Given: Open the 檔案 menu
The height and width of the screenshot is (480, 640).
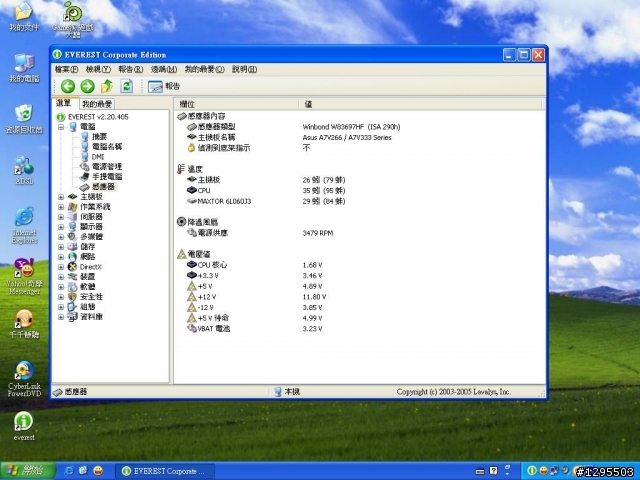Looking at the screenshot, I should [x=66, y=69].
